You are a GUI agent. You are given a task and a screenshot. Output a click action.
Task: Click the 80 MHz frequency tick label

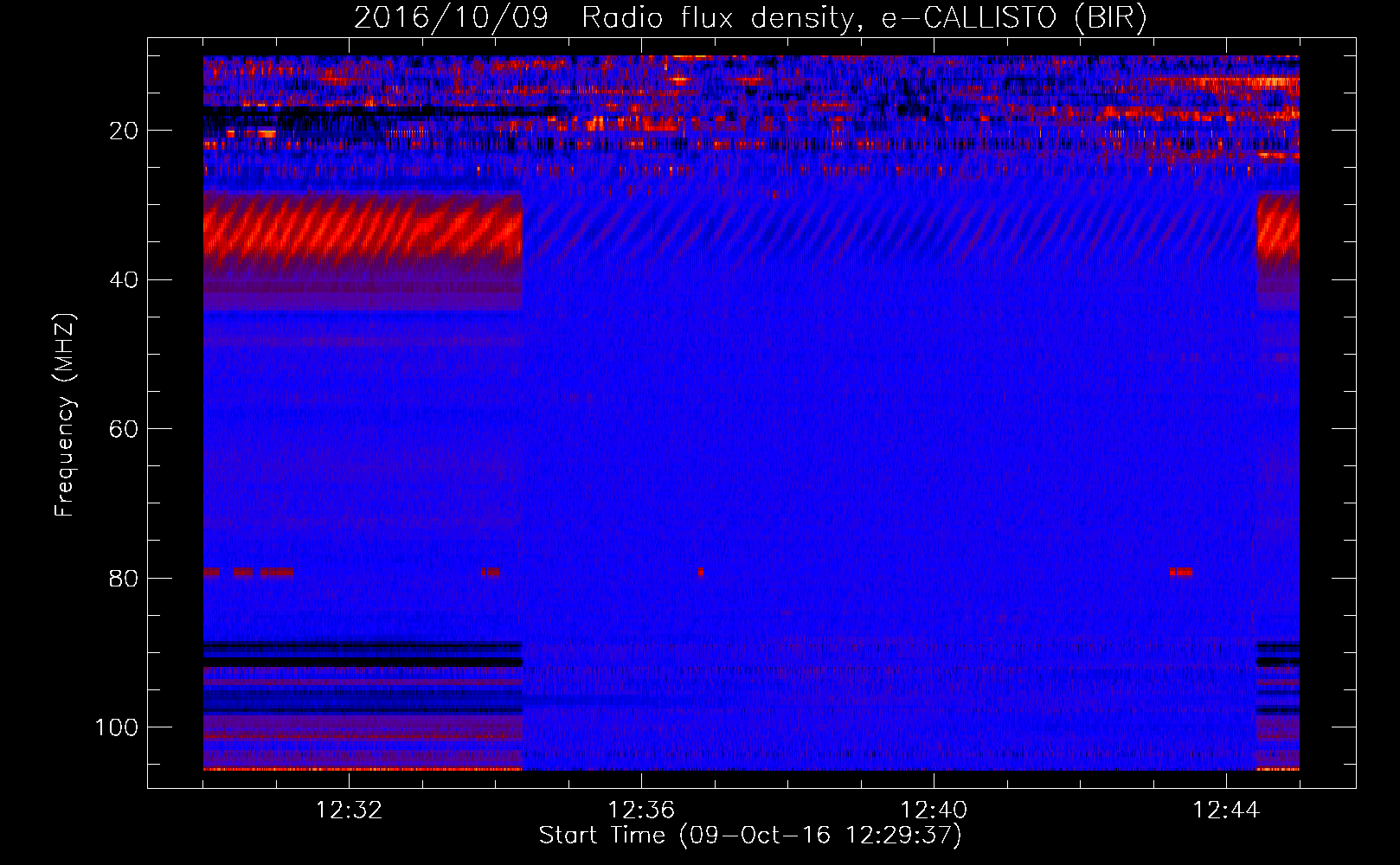[x=125, y=578]
